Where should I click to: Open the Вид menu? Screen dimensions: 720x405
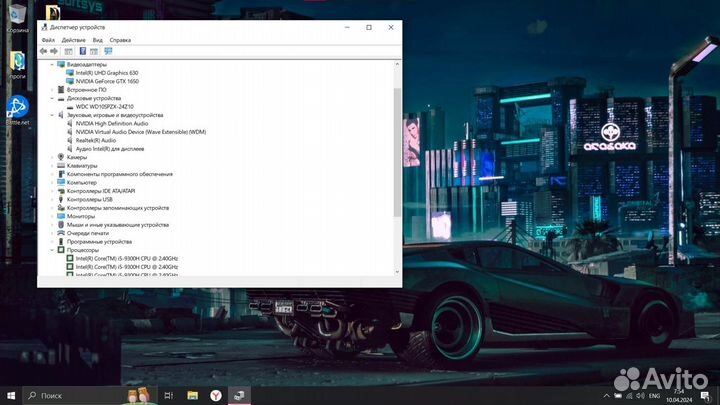(x=97, y=40)
